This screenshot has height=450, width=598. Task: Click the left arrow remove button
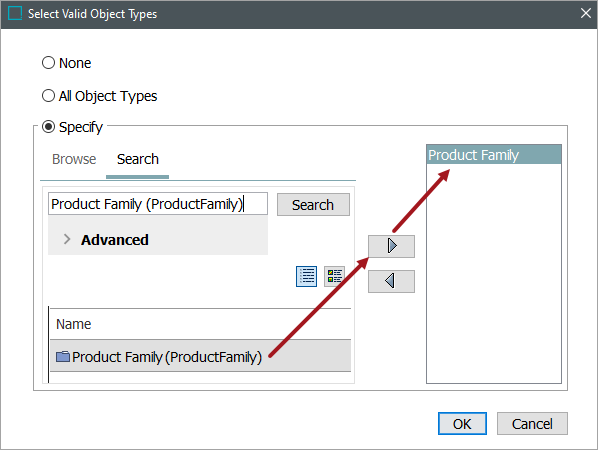pos(391,281)
